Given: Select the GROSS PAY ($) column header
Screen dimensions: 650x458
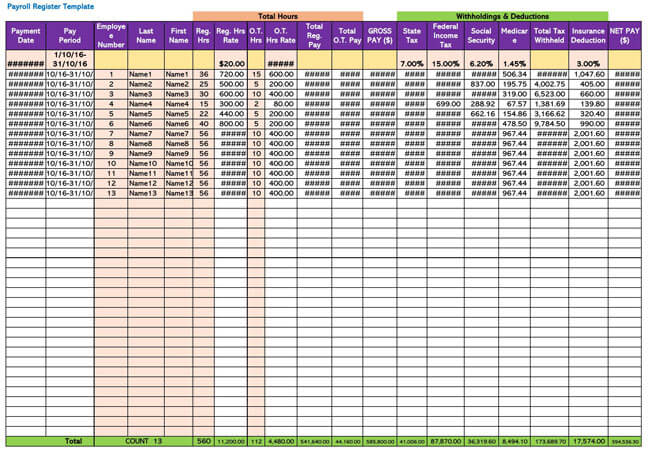Looking at the screenshot, I should [x=379, y=35].
